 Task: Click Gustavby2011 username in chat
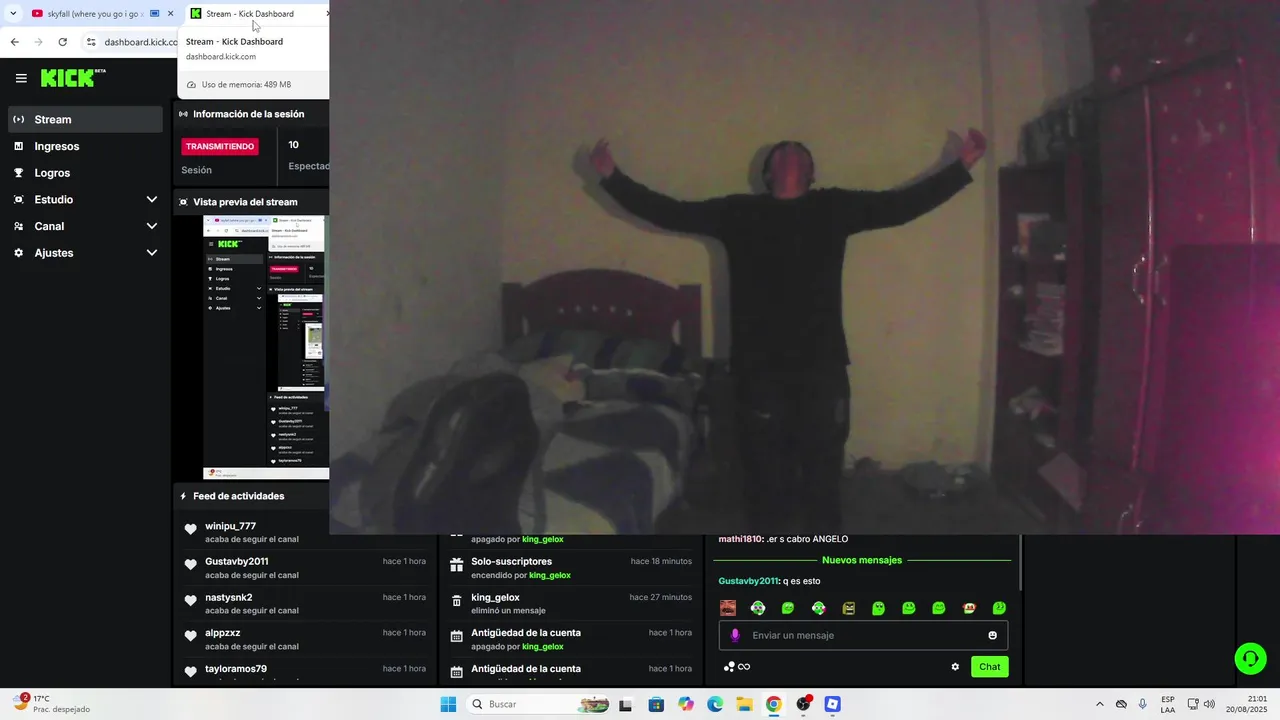click(748, 581)
